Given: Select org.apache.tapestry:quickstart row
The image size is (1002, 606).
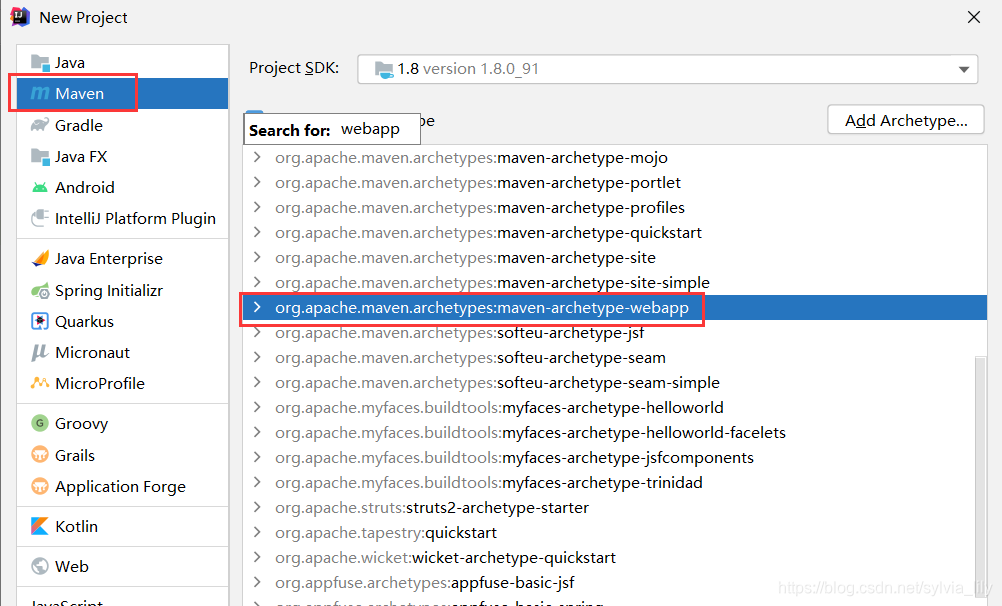Looking at the screenshot, I should [615, 532].
